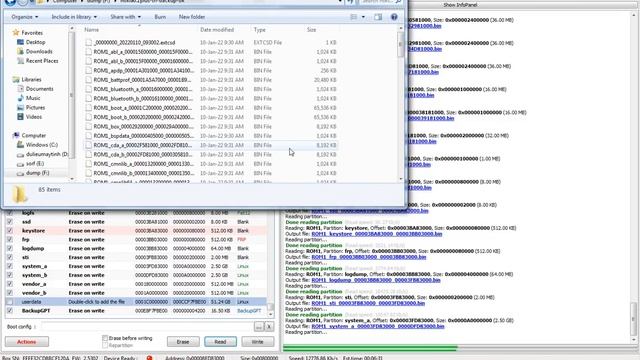640x360 pixels.
Task: Open the Downloads folder icon in sidebar
Action: [20, 51]
